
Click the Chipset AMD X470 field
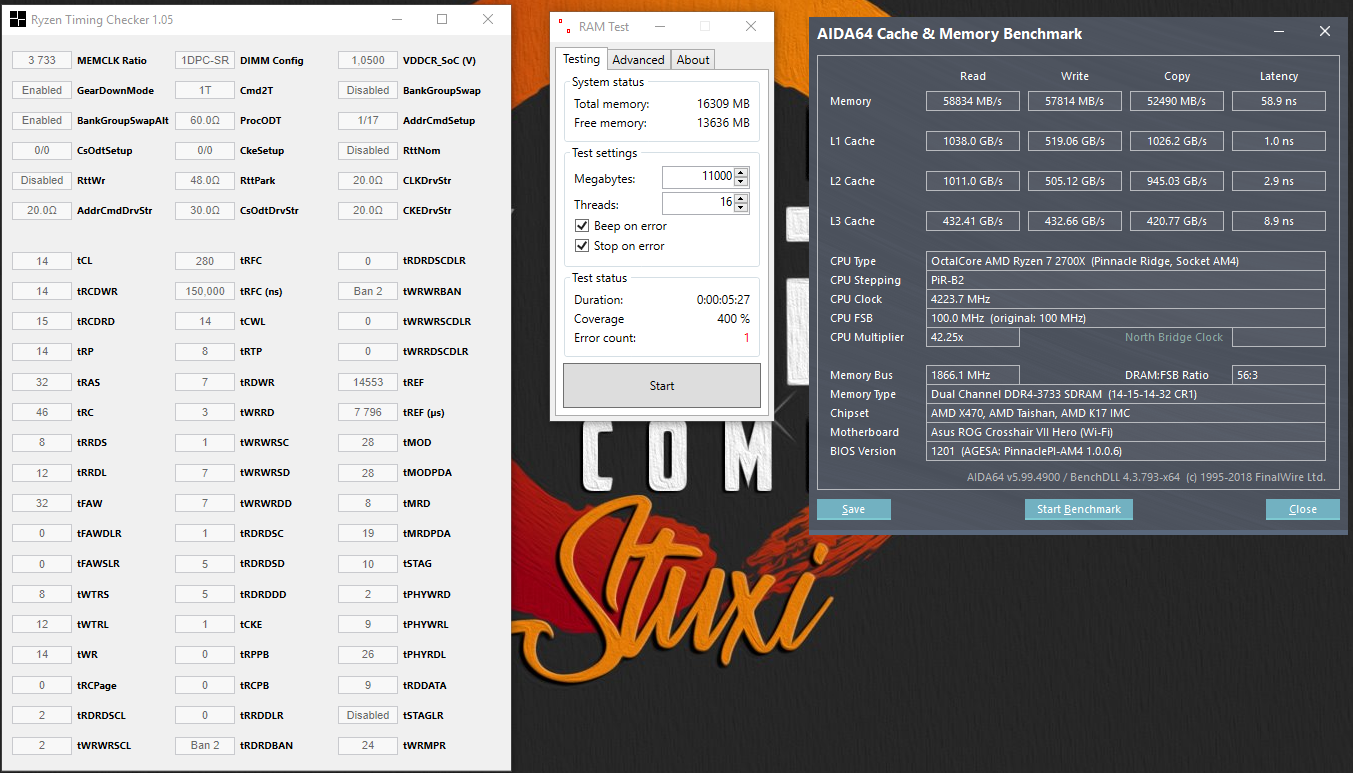1126,413
